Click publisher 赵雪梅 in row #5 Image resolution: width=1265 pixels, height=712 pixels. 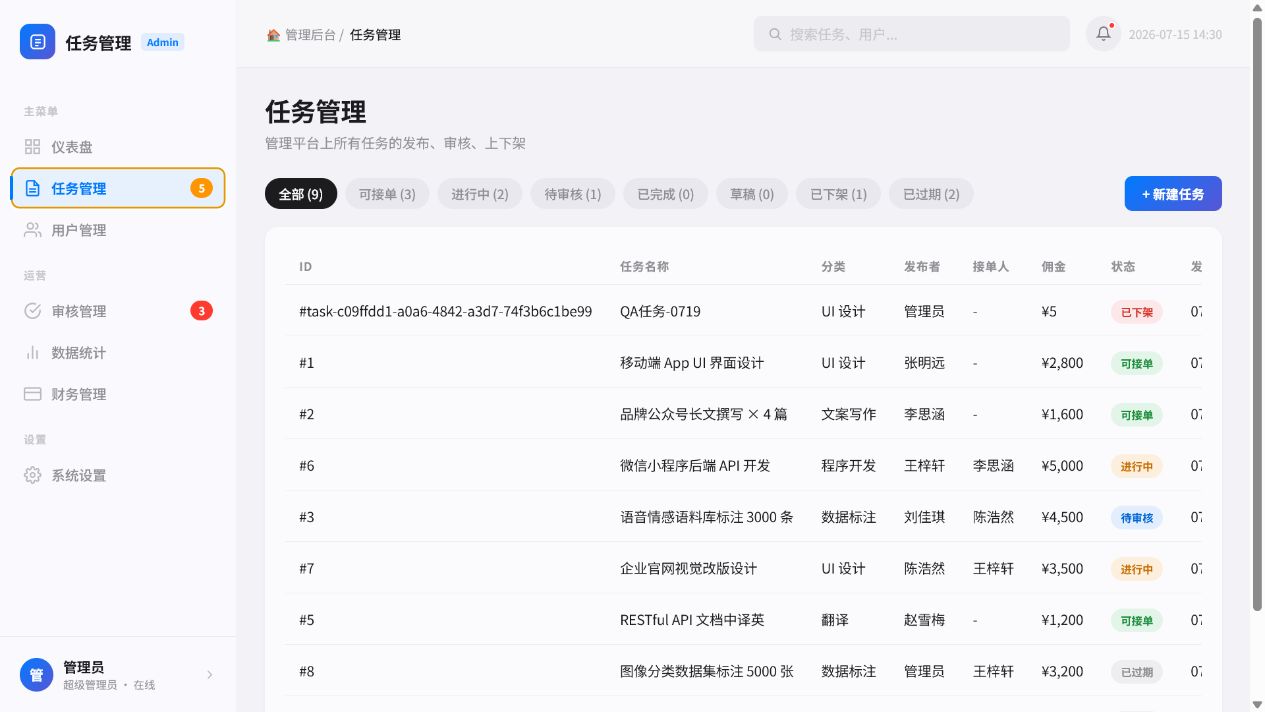coord(924,620)
